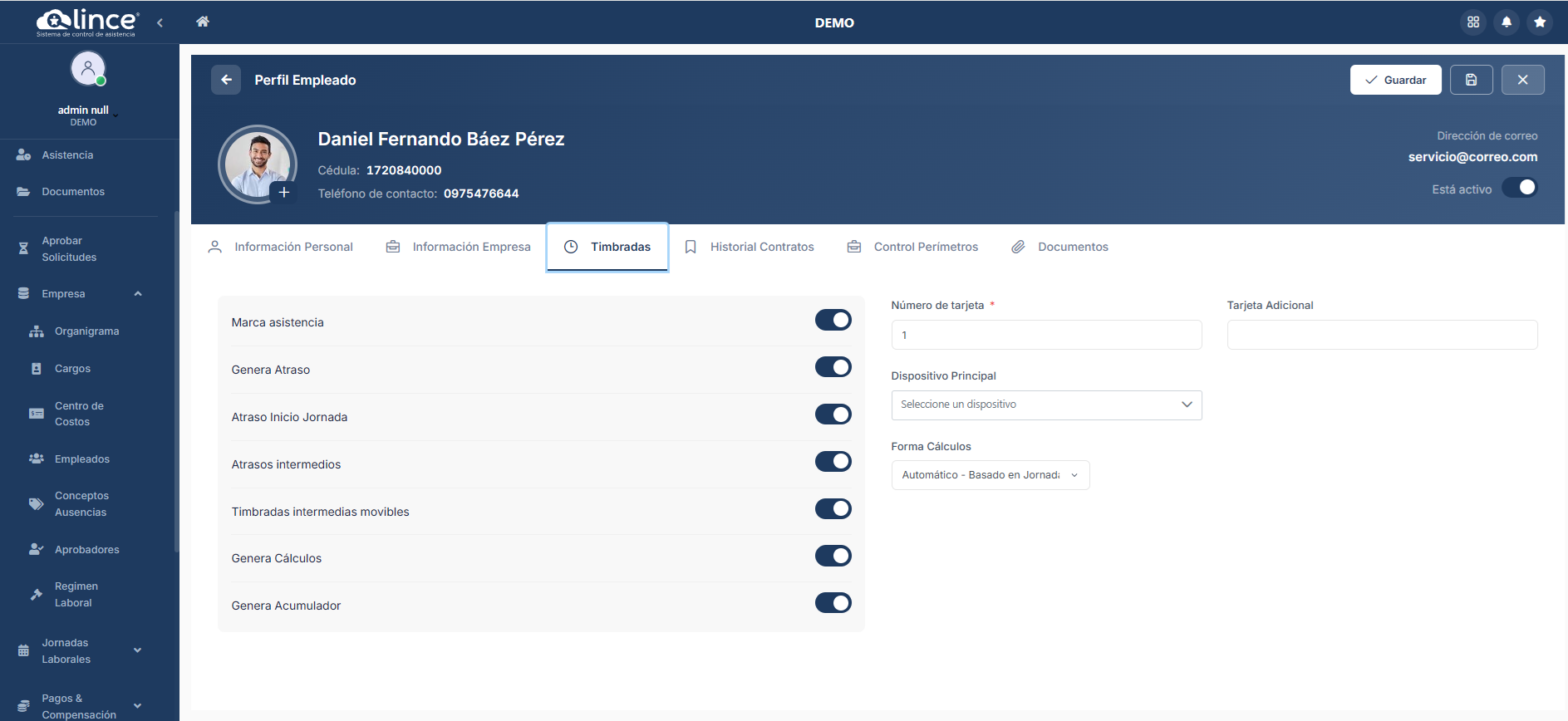Open the apps grid icon
1568x721 pixels.
[x=1473, y=22]
